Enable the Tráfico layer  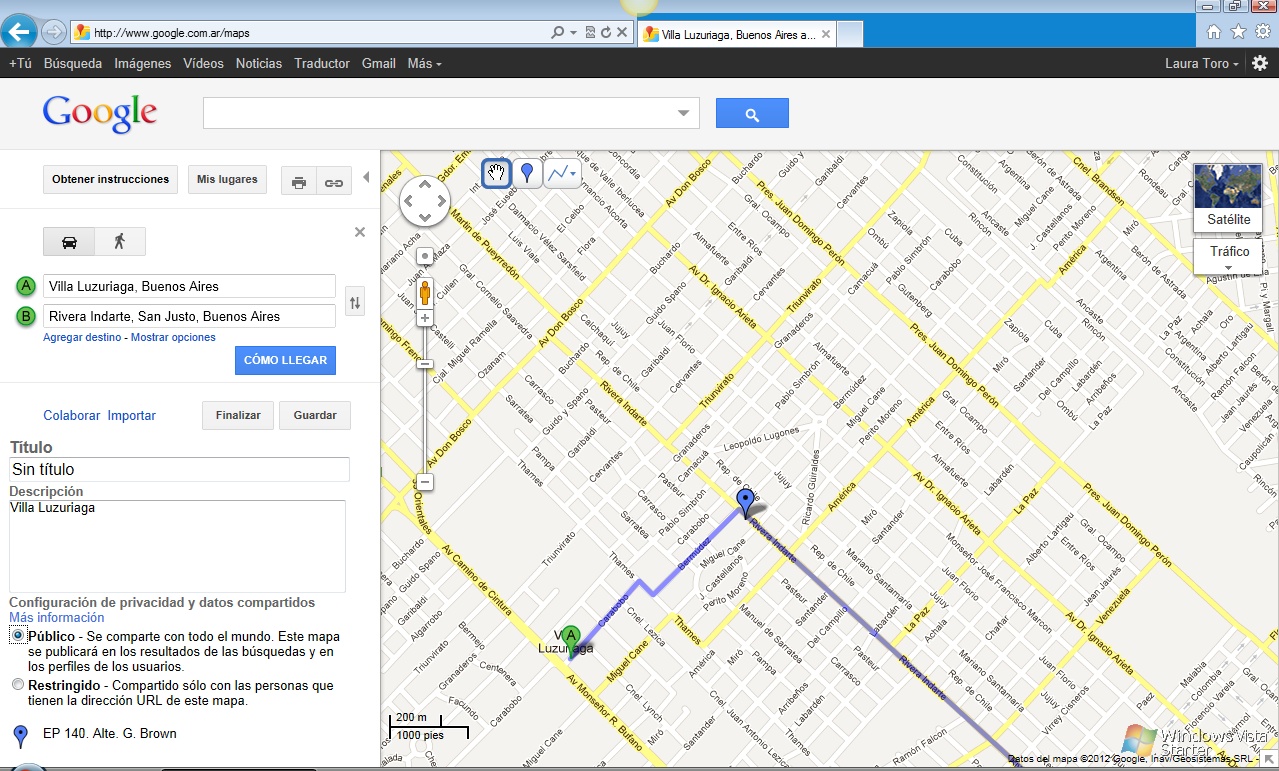pyautogui.click(x=1227, y=252)
